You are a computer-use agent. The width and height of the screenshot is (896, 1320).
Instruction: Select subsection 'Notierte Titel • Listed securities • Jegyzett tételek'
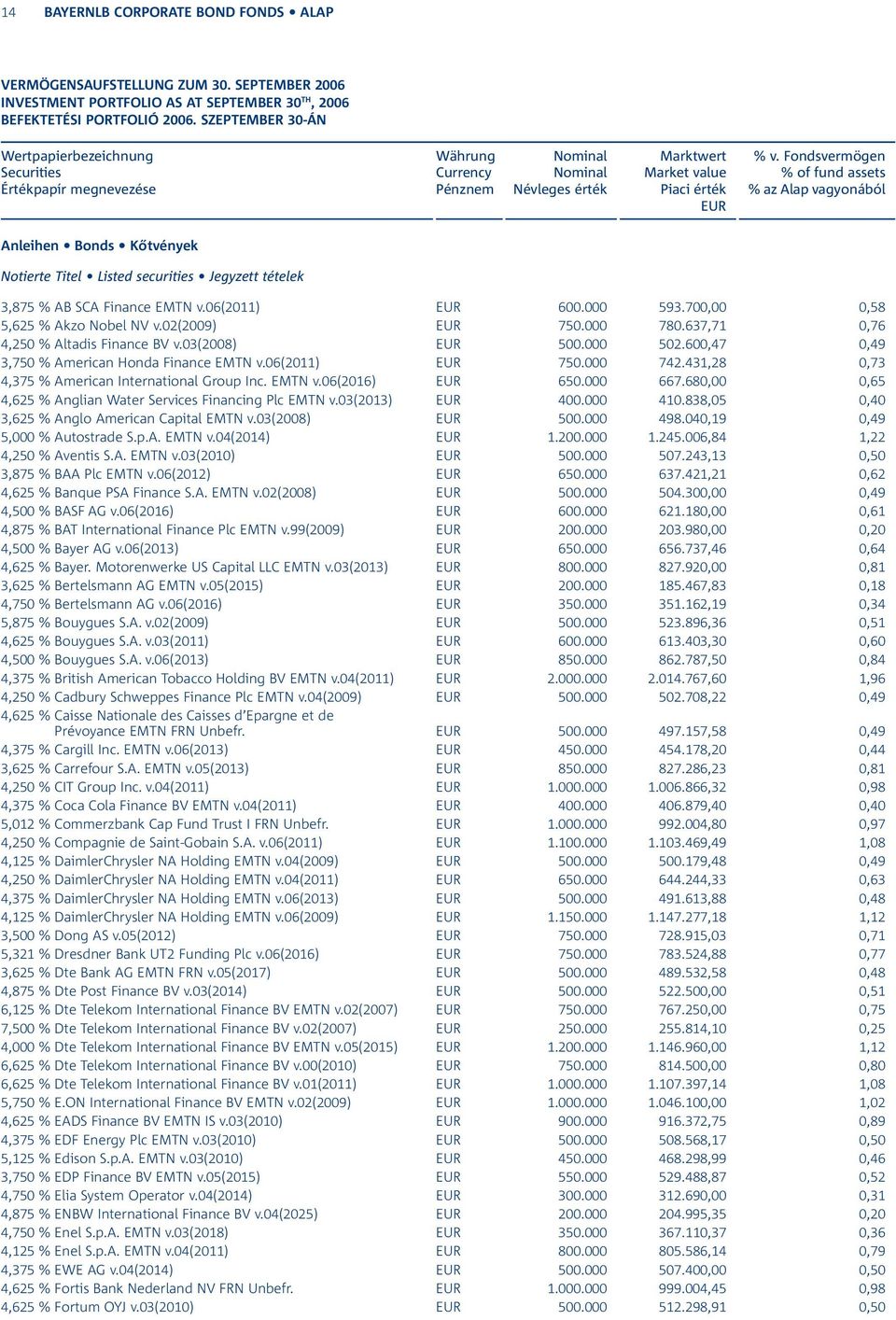pyautogui.click(x=152, y=276)
